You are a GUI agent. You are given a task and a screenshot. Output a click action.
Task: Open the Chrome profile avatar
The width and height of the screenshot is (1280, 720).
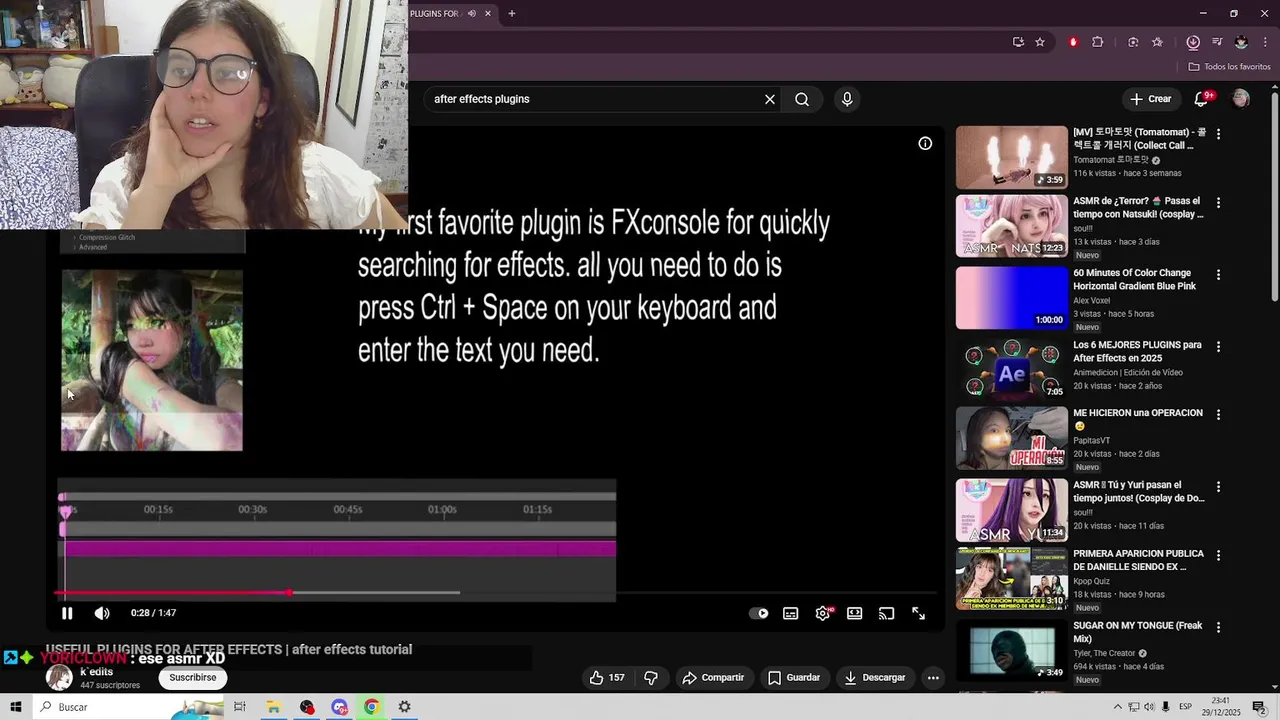[1241, 42]
